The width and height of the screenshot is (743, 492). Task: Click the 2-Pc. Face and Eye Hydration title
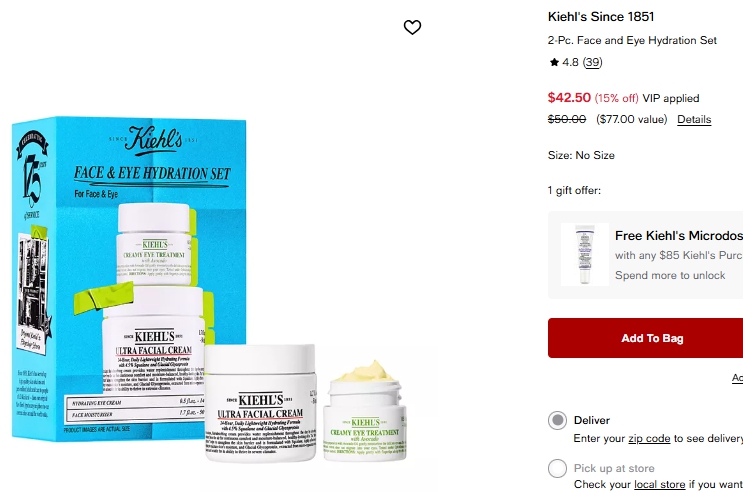point(632,40)
